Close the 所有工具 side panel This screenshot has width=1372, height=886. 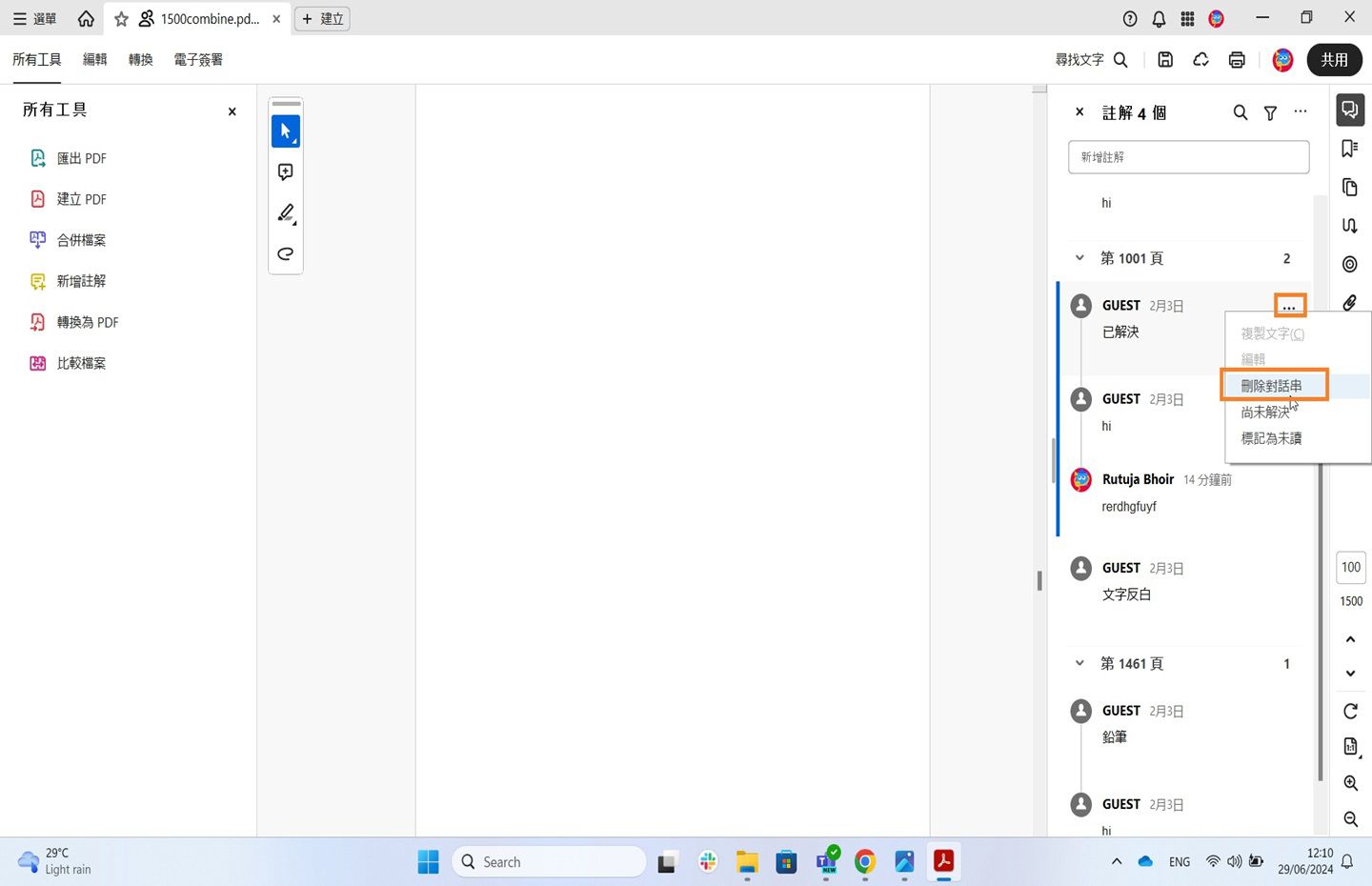[232, 111]
